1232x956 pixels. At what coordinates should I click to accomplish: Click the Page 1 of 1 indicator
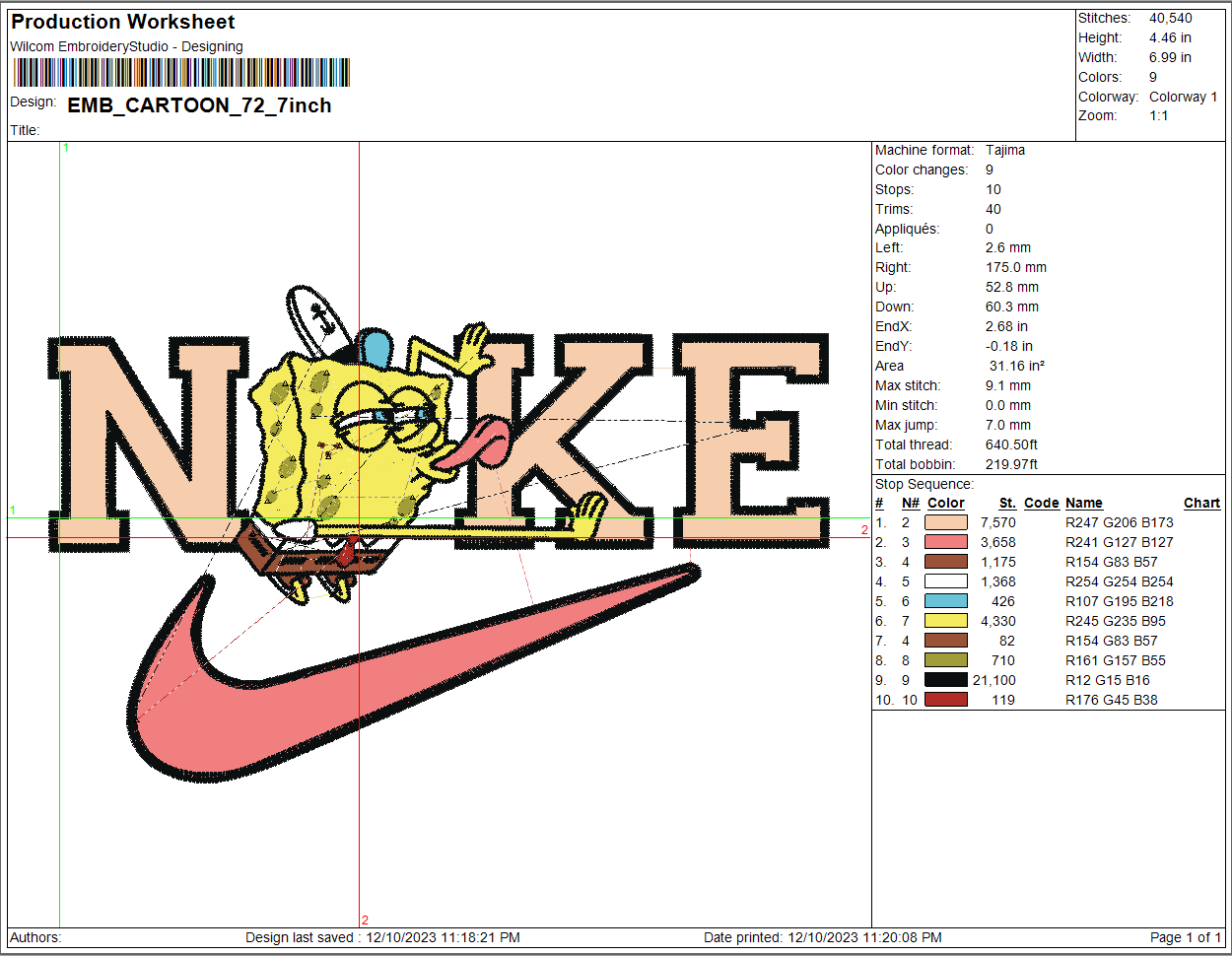coord(1186,937)
